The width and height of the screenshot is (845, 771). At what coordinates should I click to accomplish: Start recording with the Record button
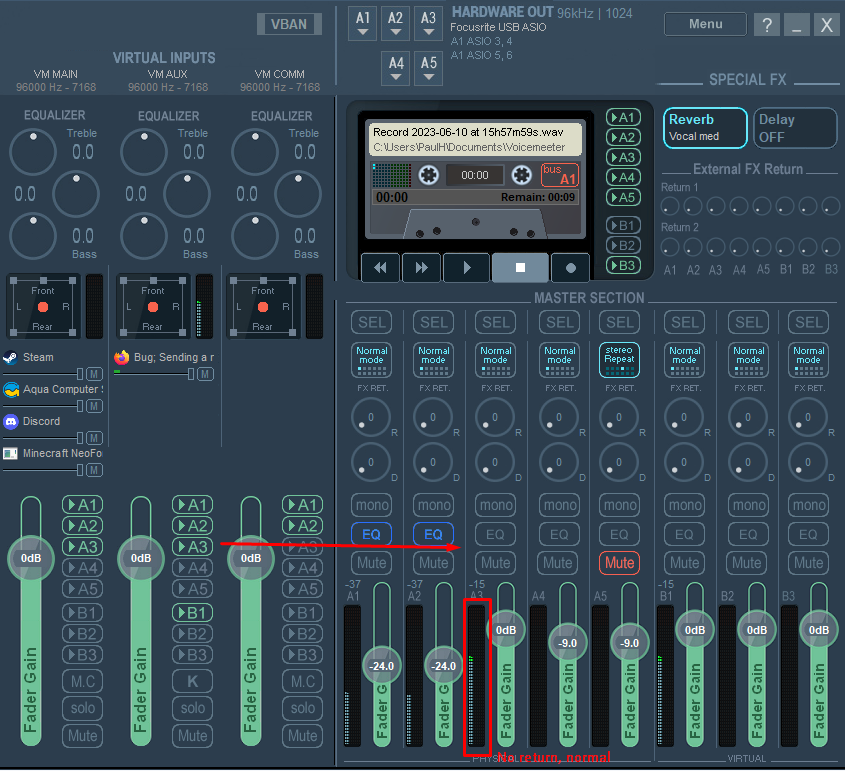571,268
